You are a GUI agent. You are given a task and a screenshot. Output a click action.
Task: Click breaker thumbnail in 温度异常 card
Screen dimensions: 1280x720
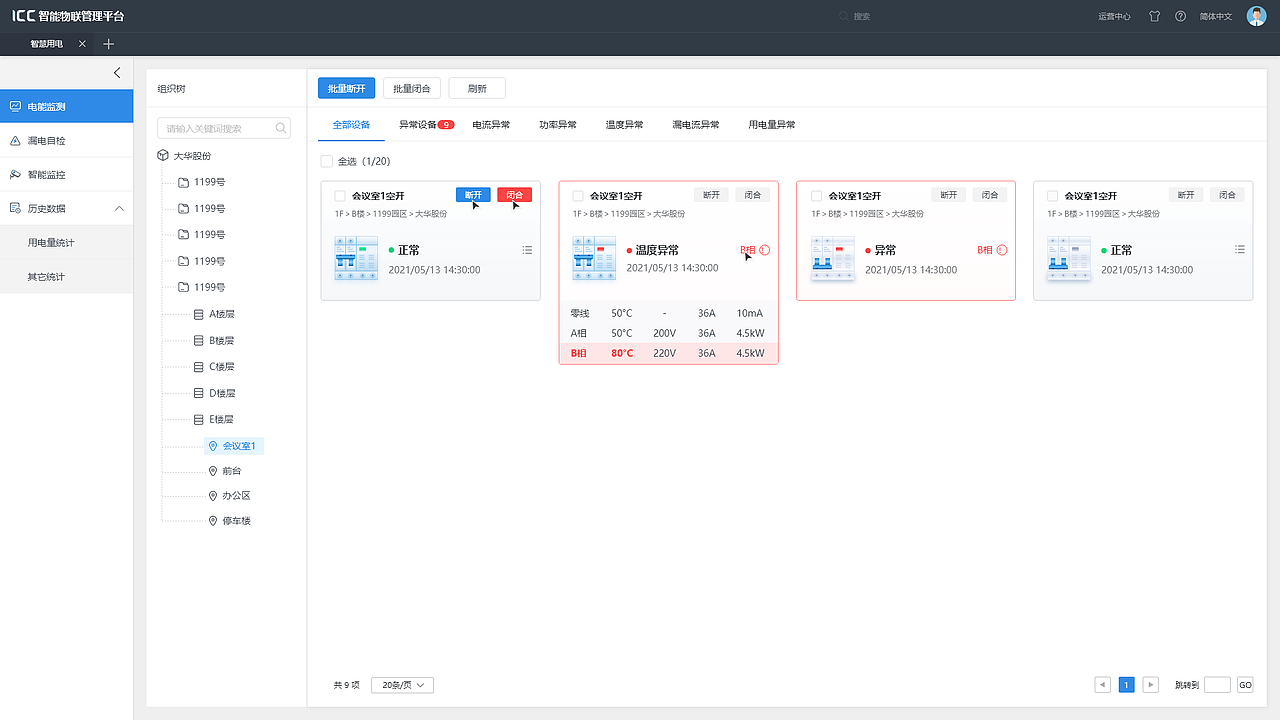(594, 258)
